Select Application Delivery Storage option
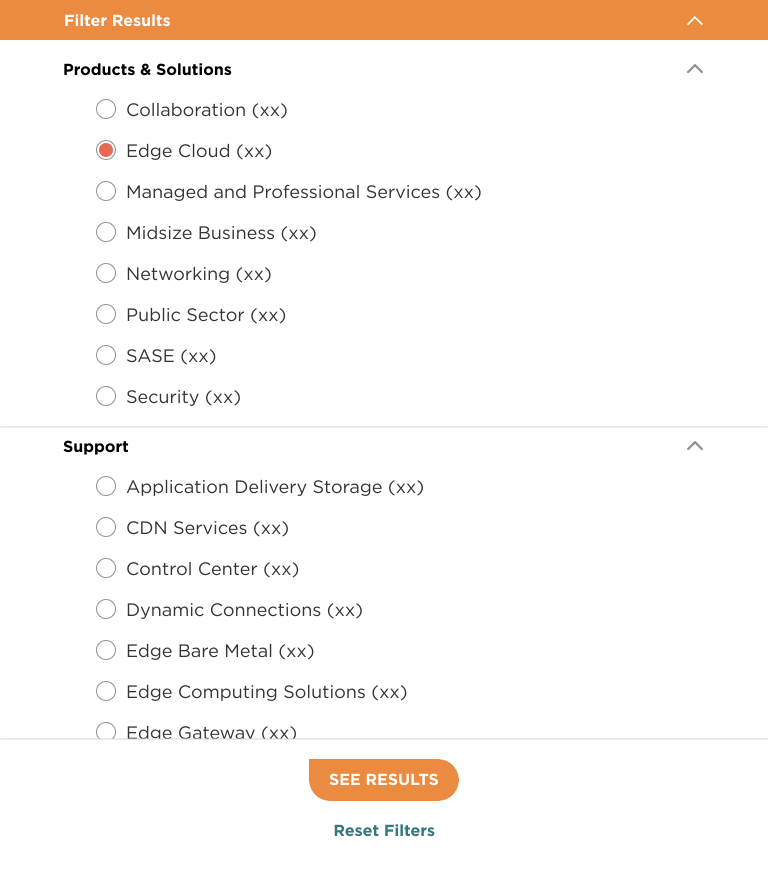The width and height of the screenshot is (768, 880). (106, 486)
